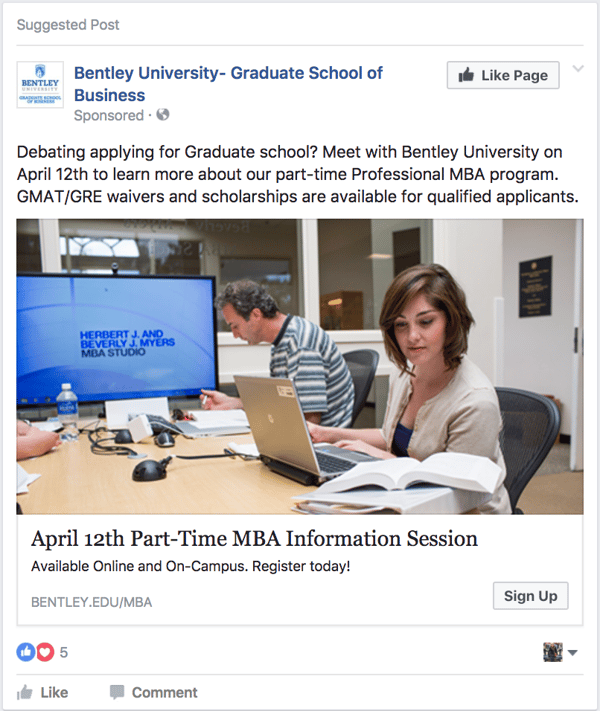Click the April 12th Part-Time MBA headline
This screenshot has width=600, height=711.
(x=254, y=539)
